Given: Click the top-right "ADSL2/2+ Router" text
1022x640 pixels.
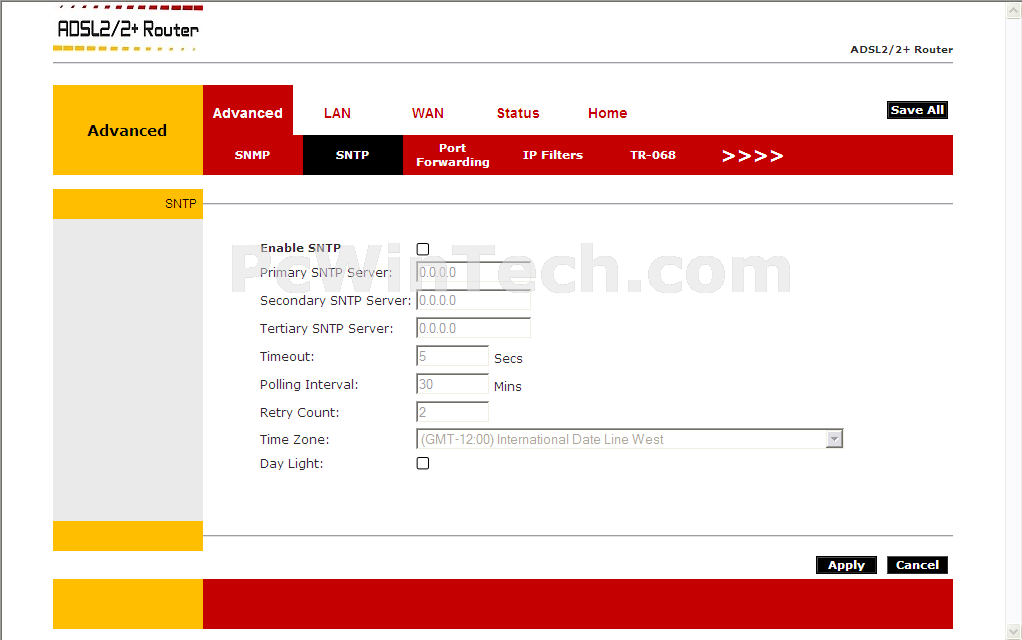Looking at the screenshot, I should [x=901, y=50].
